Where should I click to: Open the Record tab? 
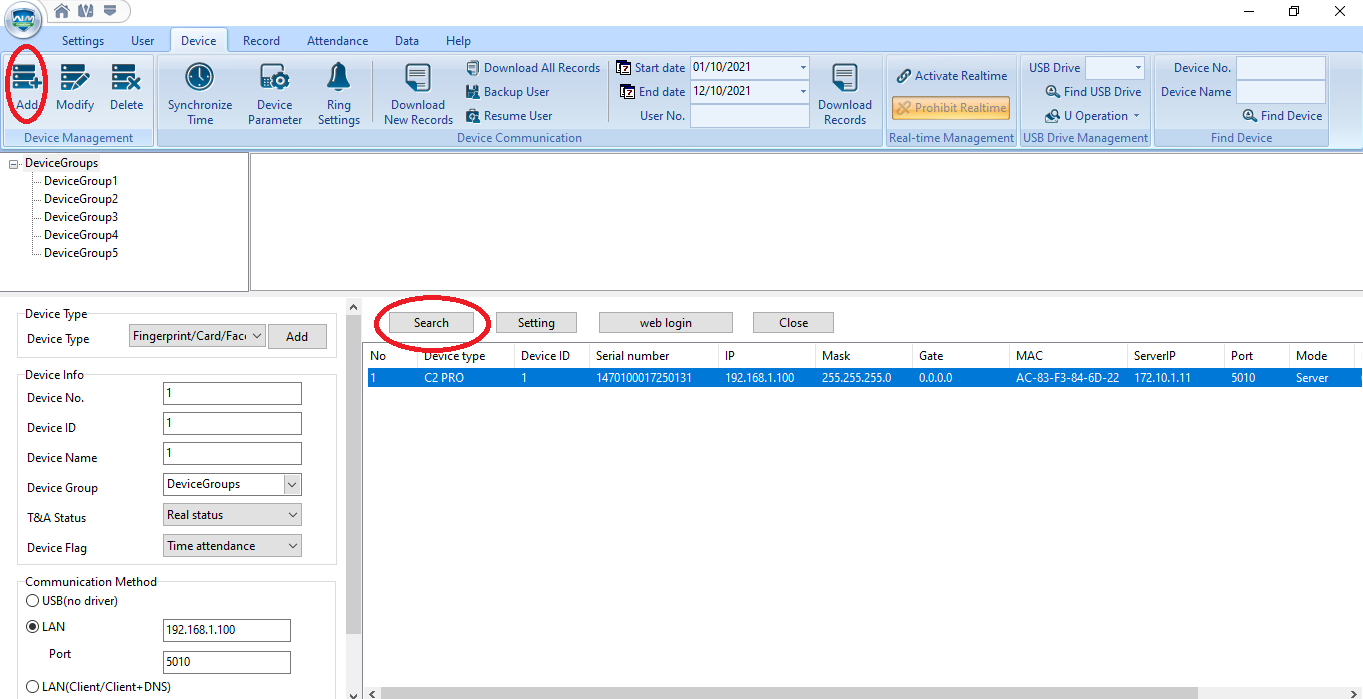(x=261, y=41)
